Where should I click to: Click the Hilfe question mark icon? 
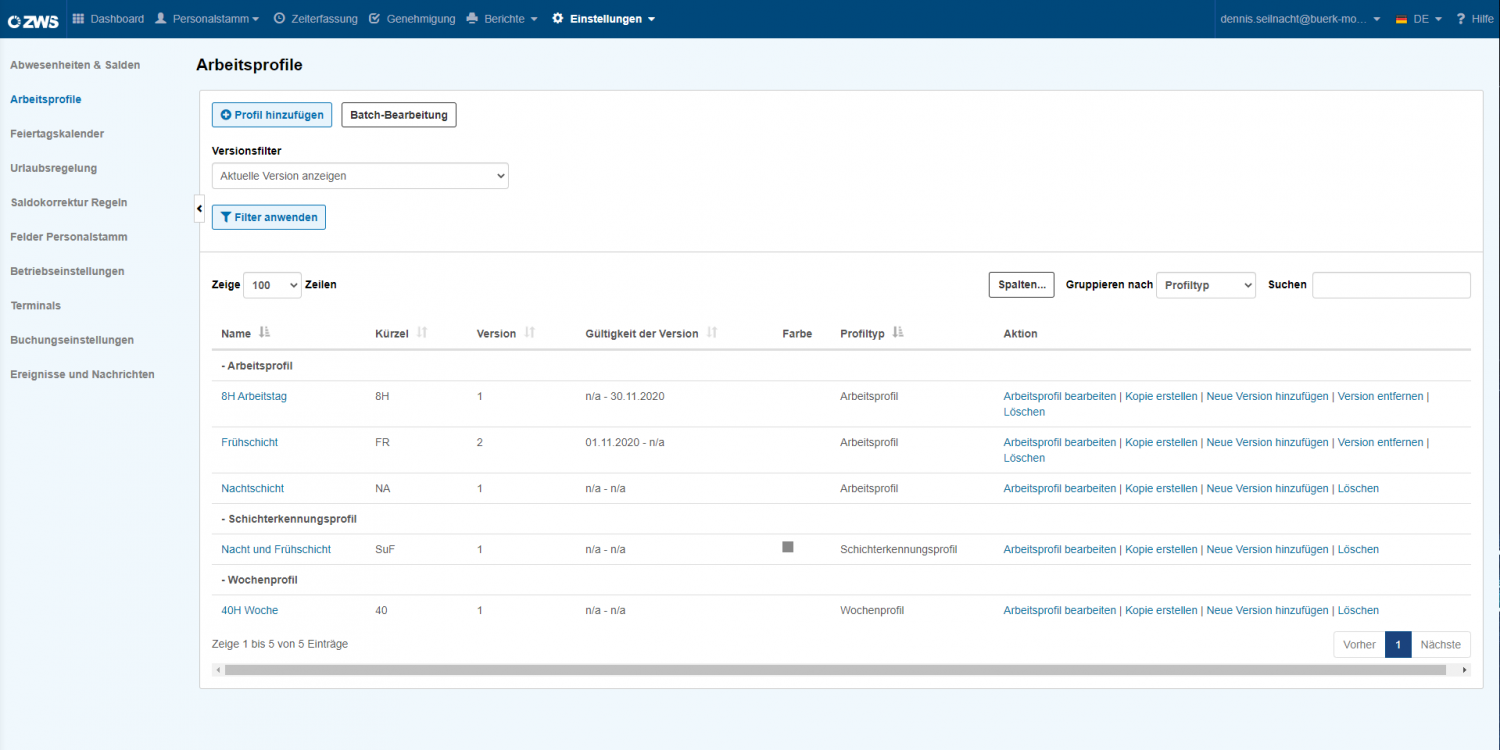[x=1461, y=19]
